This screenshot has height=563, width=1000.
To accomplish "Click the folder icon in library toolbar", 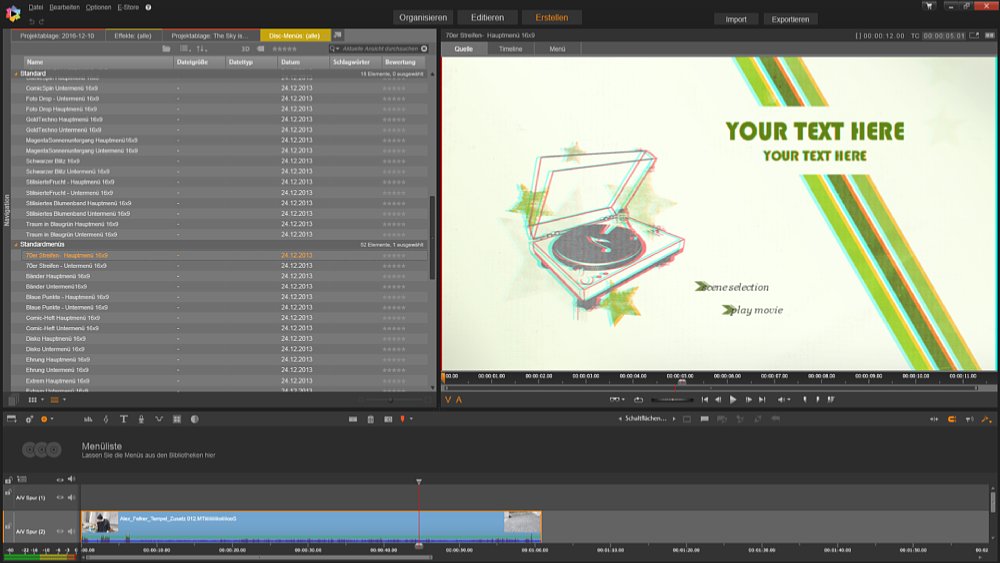I will [x=166, y=48].
